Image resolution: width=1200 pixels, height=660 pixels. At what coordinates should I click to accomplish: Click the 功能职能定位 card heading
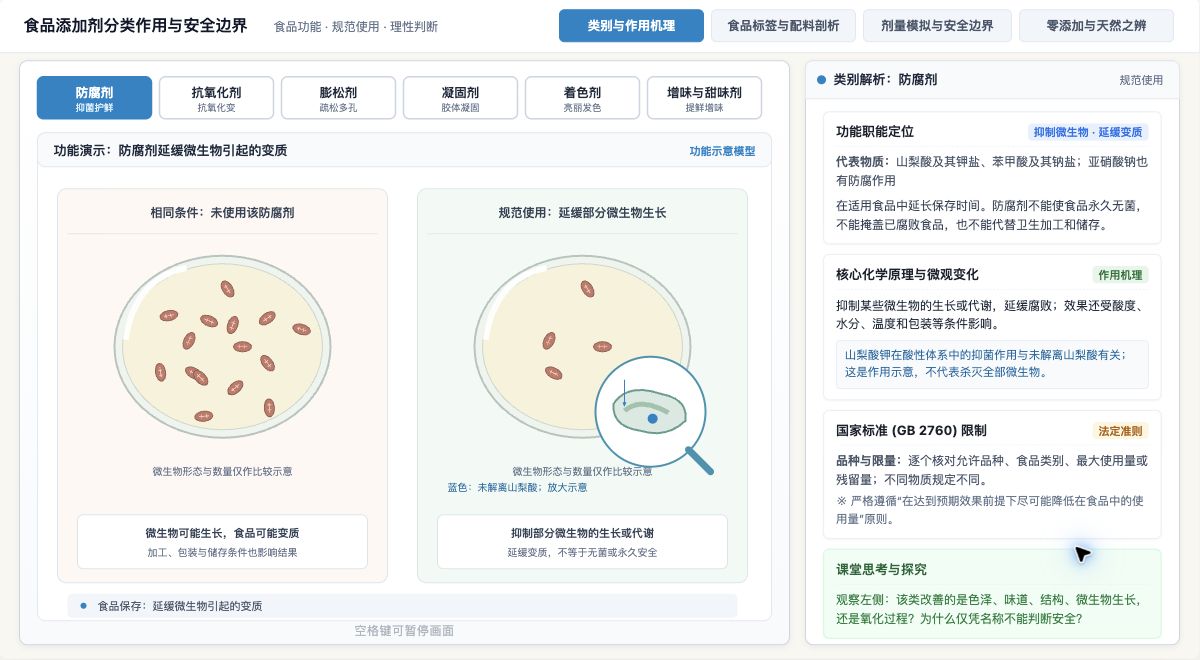pyautogui.click(x=875, y=131)
